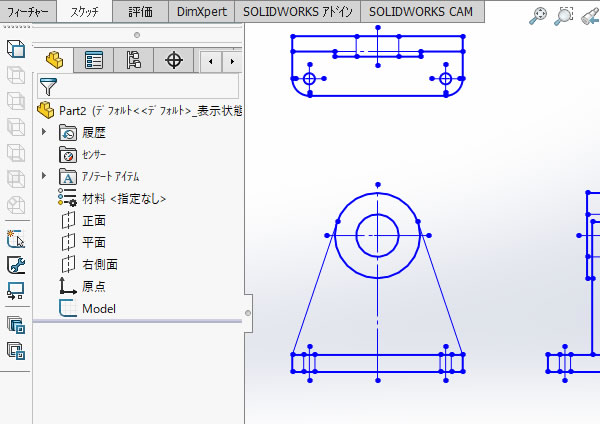The height and width of the screenshot is (424, 600).
Task: Open the SOLIDWORKS CAM tab
Action: tap(421, 11)
